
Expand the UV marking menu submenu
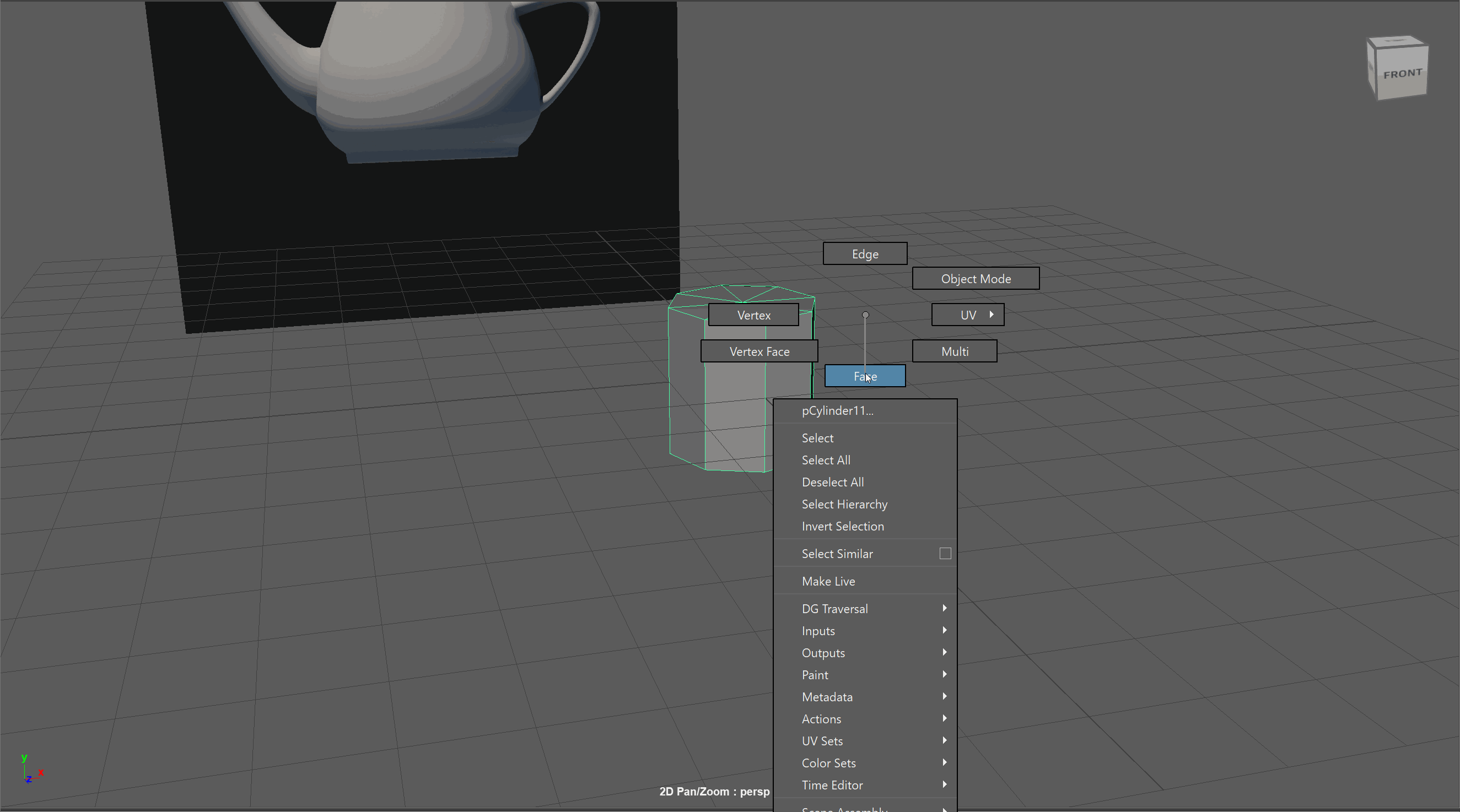click(x=967, y=315)
